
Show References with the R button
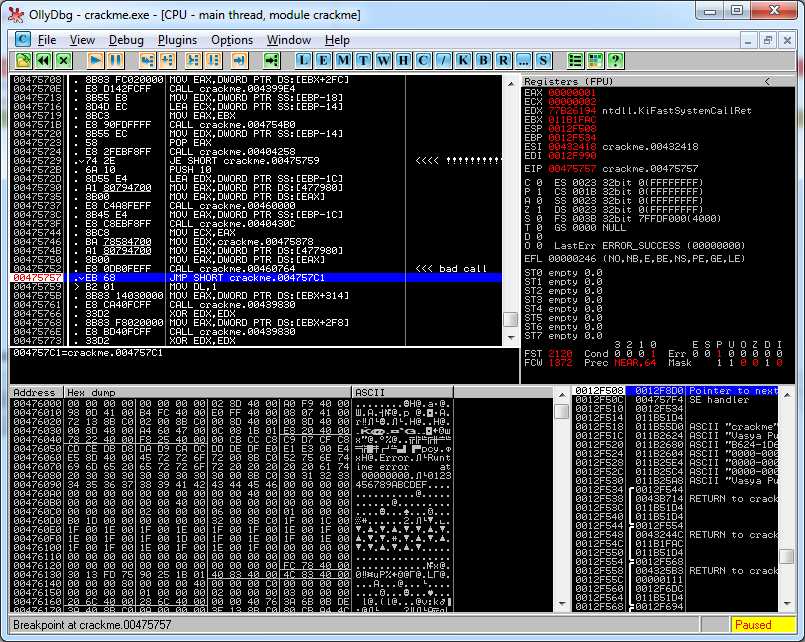[x=504, y=61]
